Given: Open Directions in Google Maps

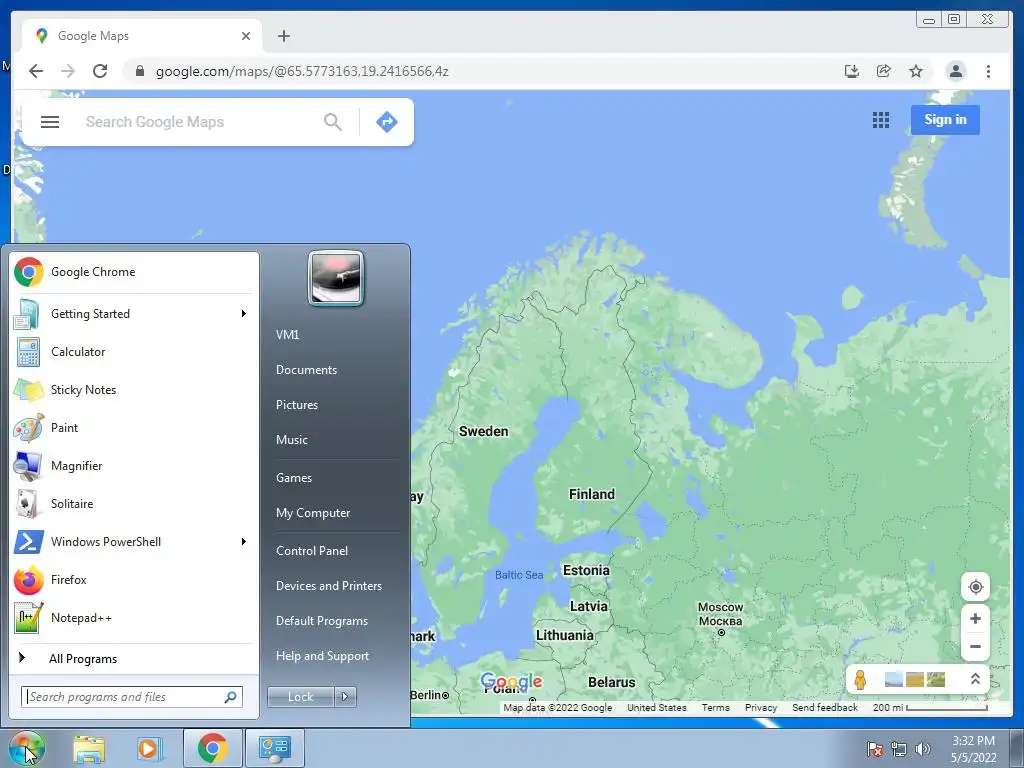Looking at the screenshot, I should (387, 122).
